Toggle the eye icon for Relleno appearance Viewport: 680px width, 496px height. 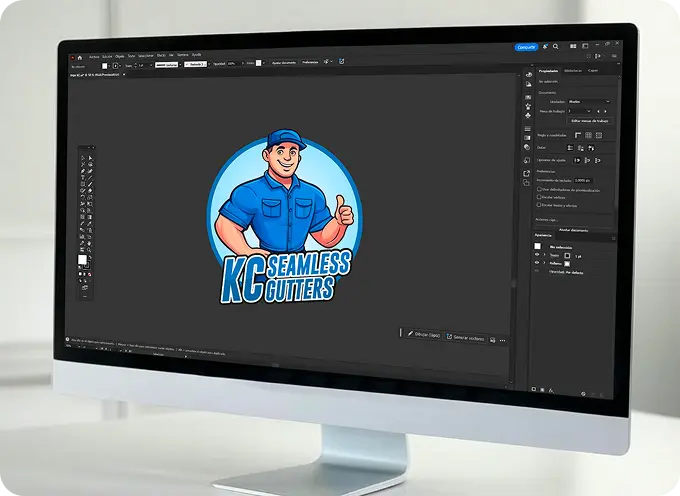[537, 263]
